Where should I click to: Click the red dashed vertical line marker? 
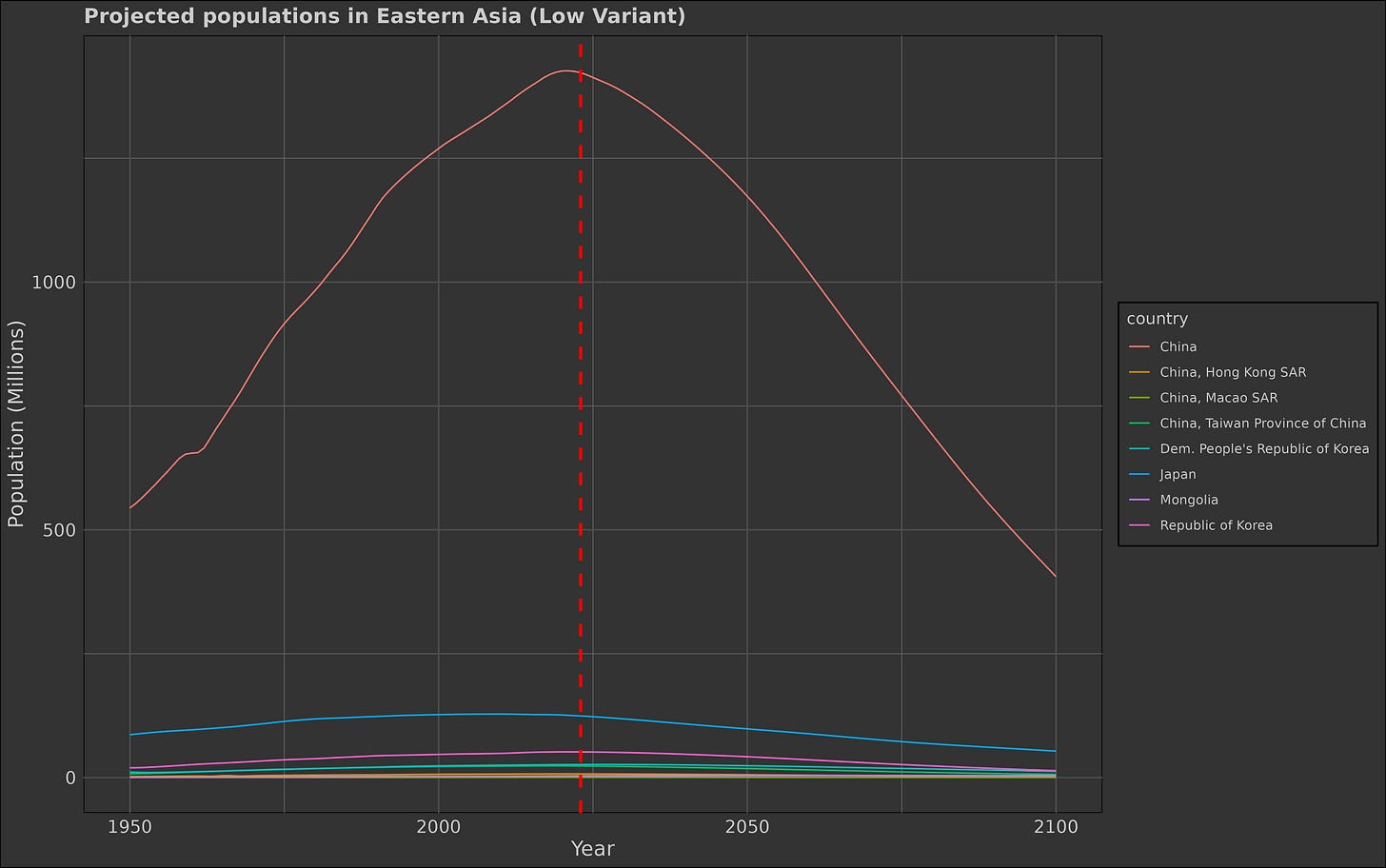click(x=581, y=424)
